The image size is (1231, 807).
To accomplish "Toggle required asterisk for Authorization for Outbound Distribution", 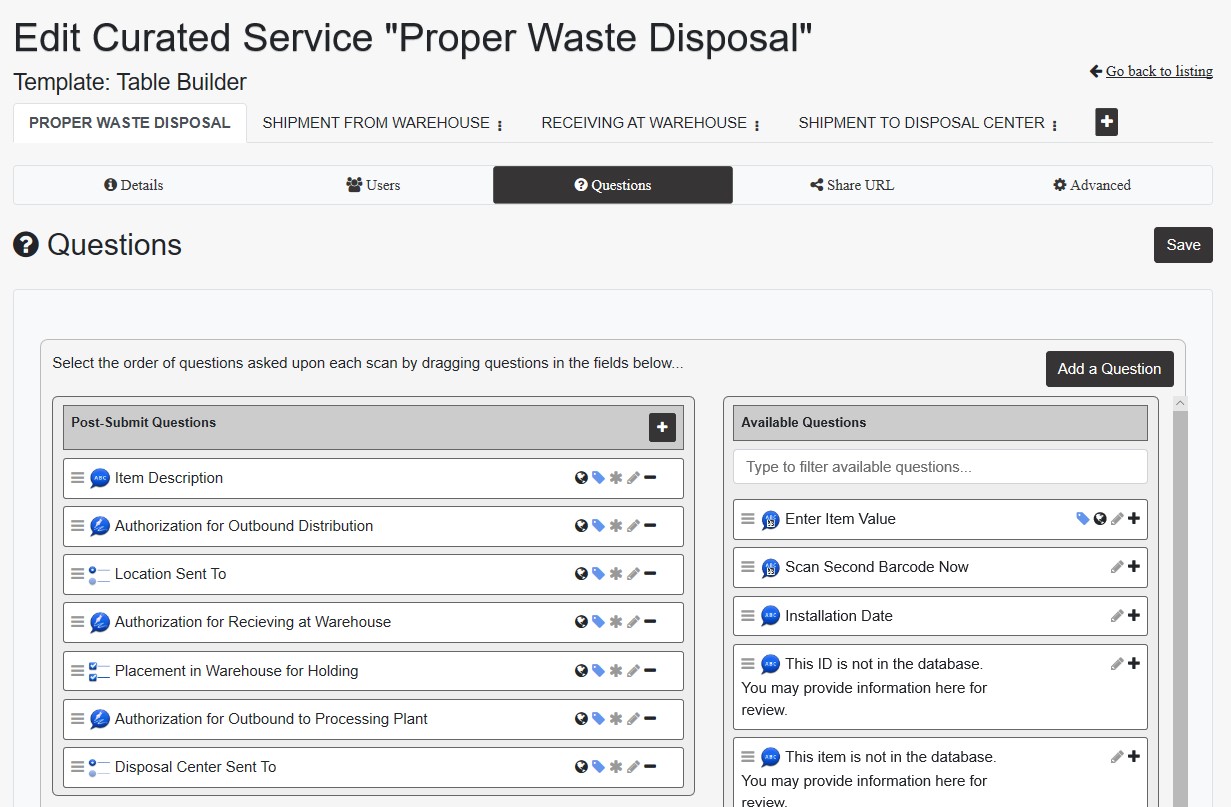I will tap(616, 526).
